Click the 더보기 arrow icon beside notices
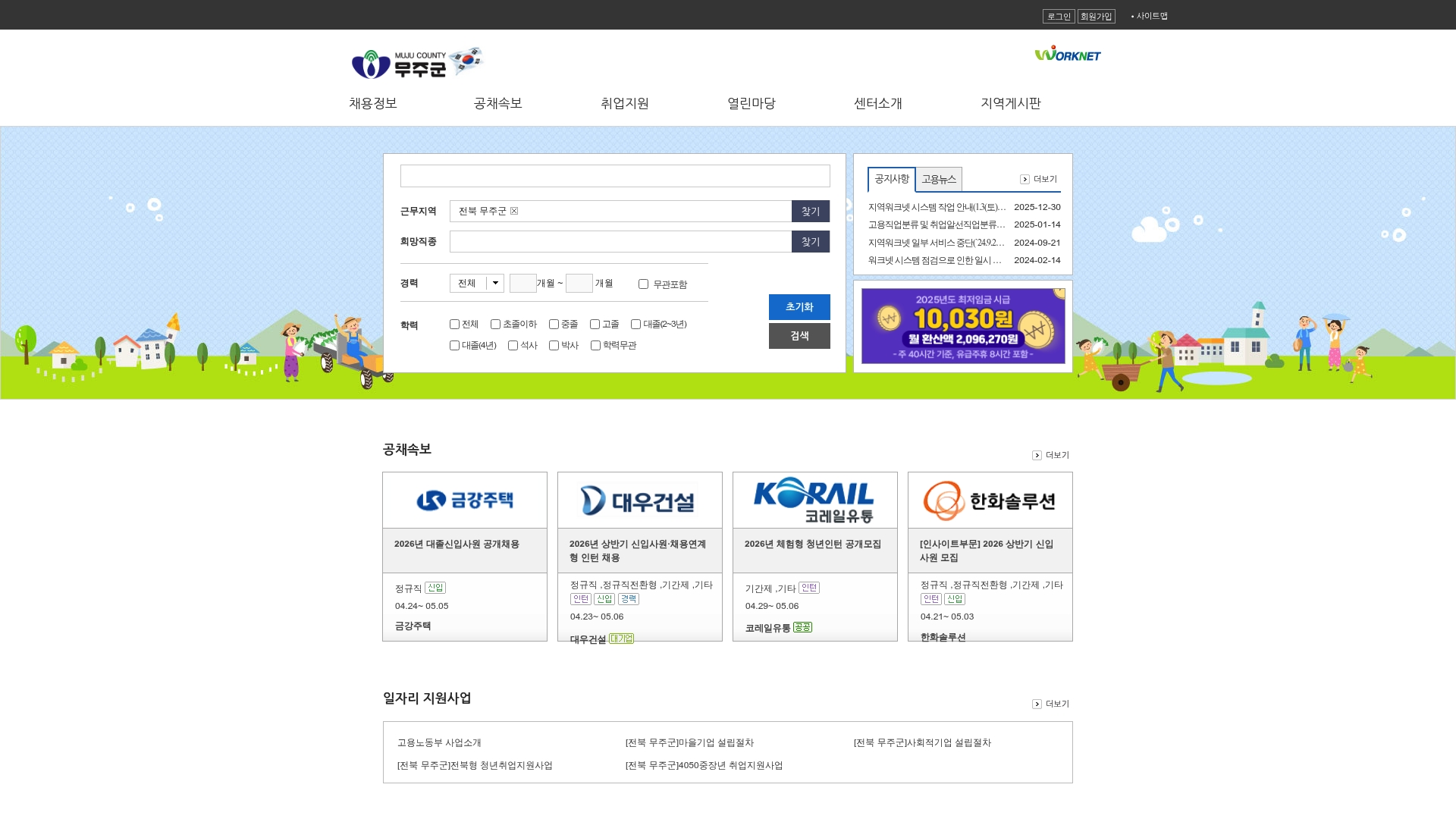Viewport: 1456px width, 819px height. click(1025, 180)
